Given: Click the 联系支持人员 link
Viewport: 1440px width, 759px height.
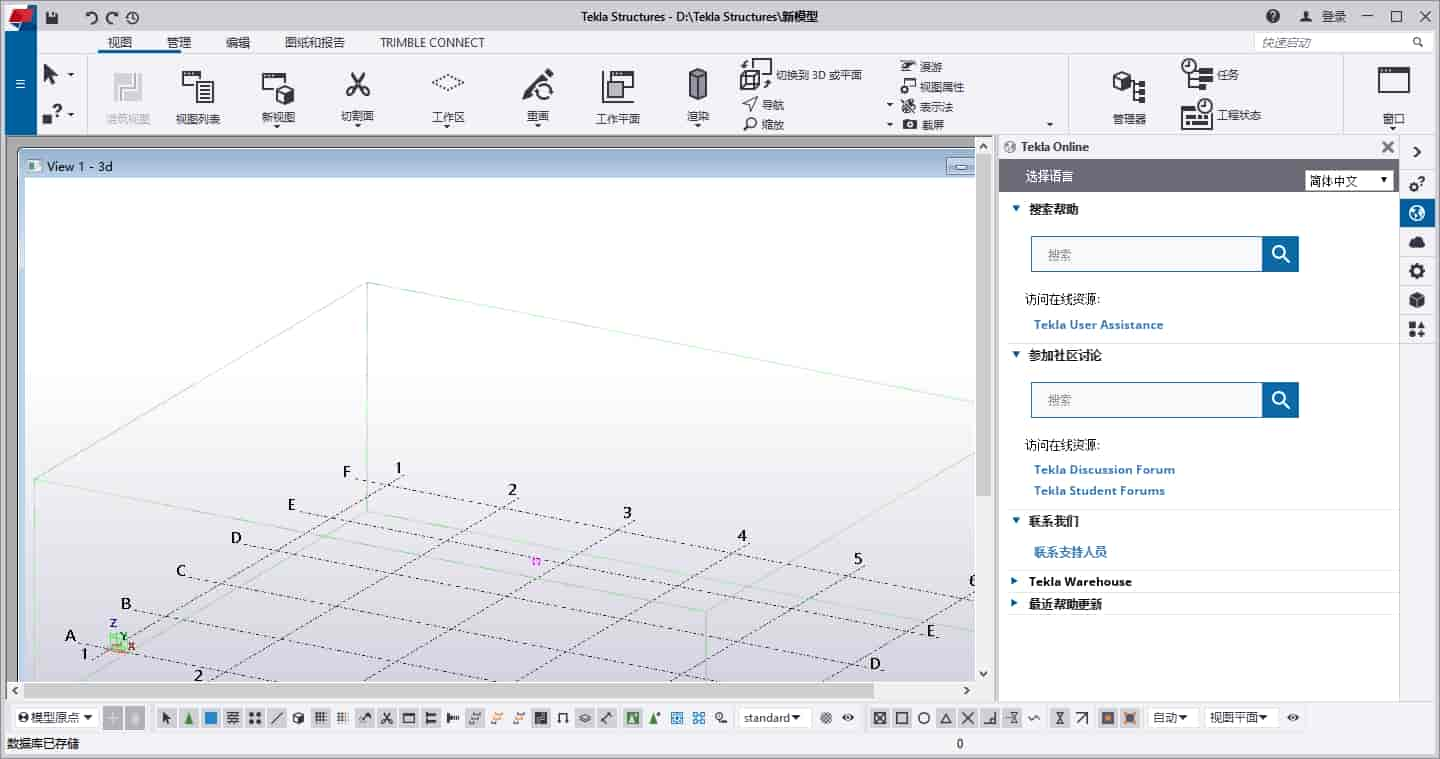Looking at the screenshot, I should [1070, 552].
